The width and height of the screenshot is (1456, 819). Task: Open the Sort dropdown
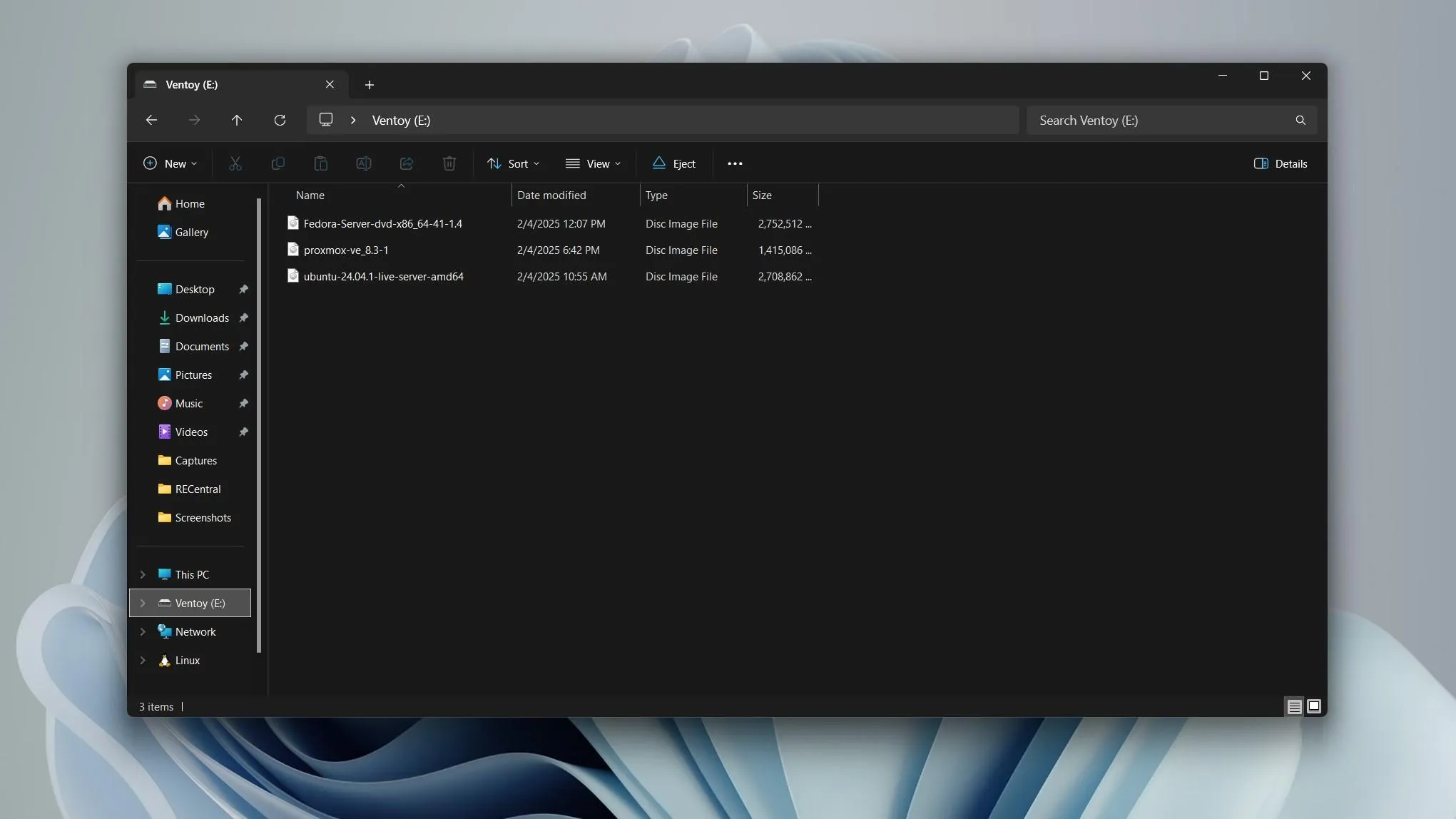(x=513, y=163)
